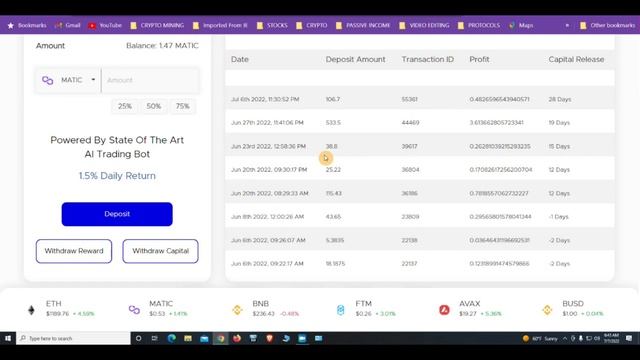Open the Windows Start menu
Image resolution: width=640 pixels, height=360 pixels.
pyautogui.click(x=8, y=338)
